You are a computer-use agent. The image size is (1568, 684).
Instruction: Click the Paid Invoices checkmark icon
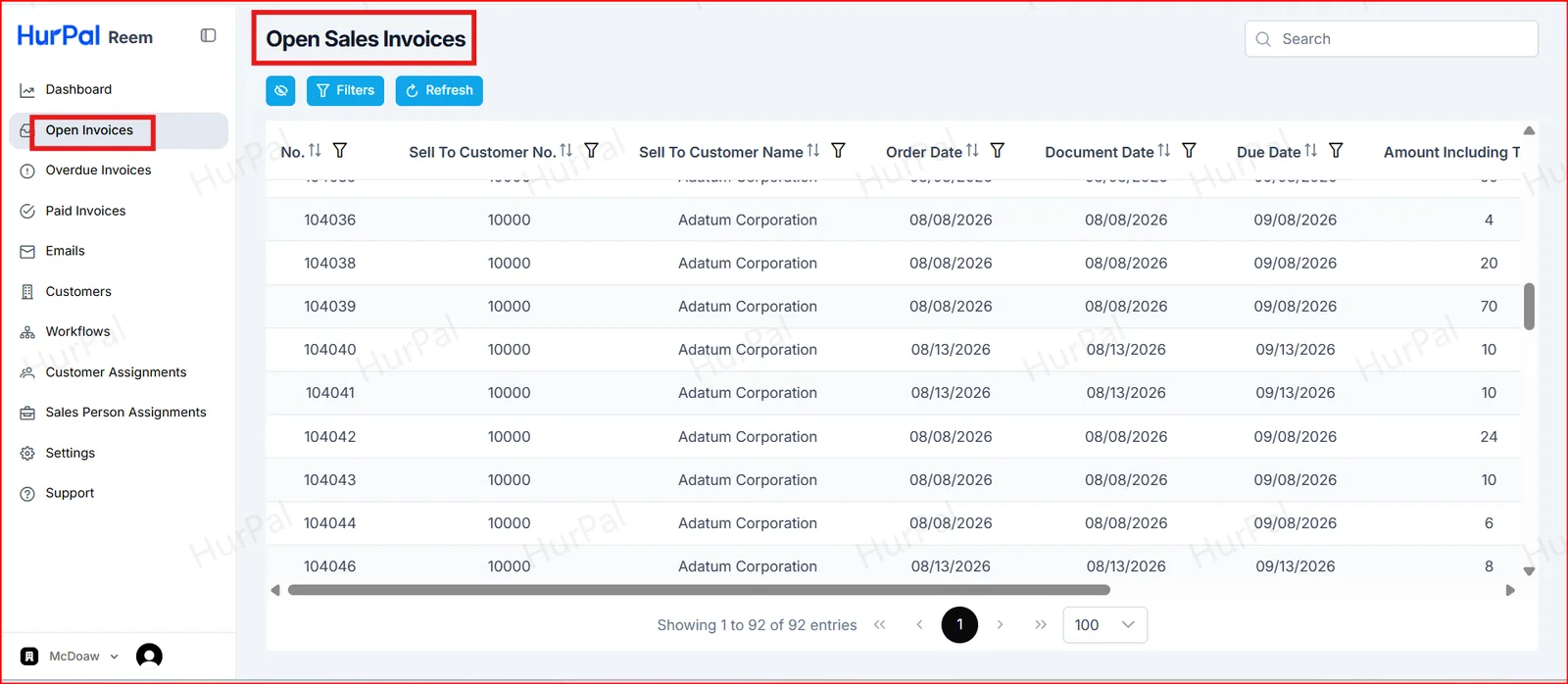(27, 211)
